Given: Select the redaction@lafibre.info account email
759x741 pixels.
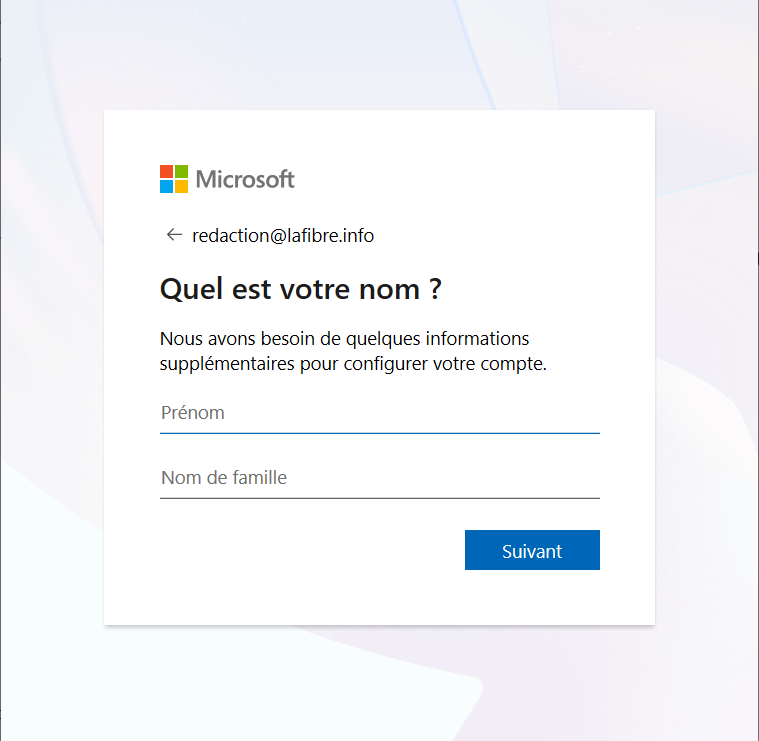Looking at the screenshot, I should click(283, 236).
